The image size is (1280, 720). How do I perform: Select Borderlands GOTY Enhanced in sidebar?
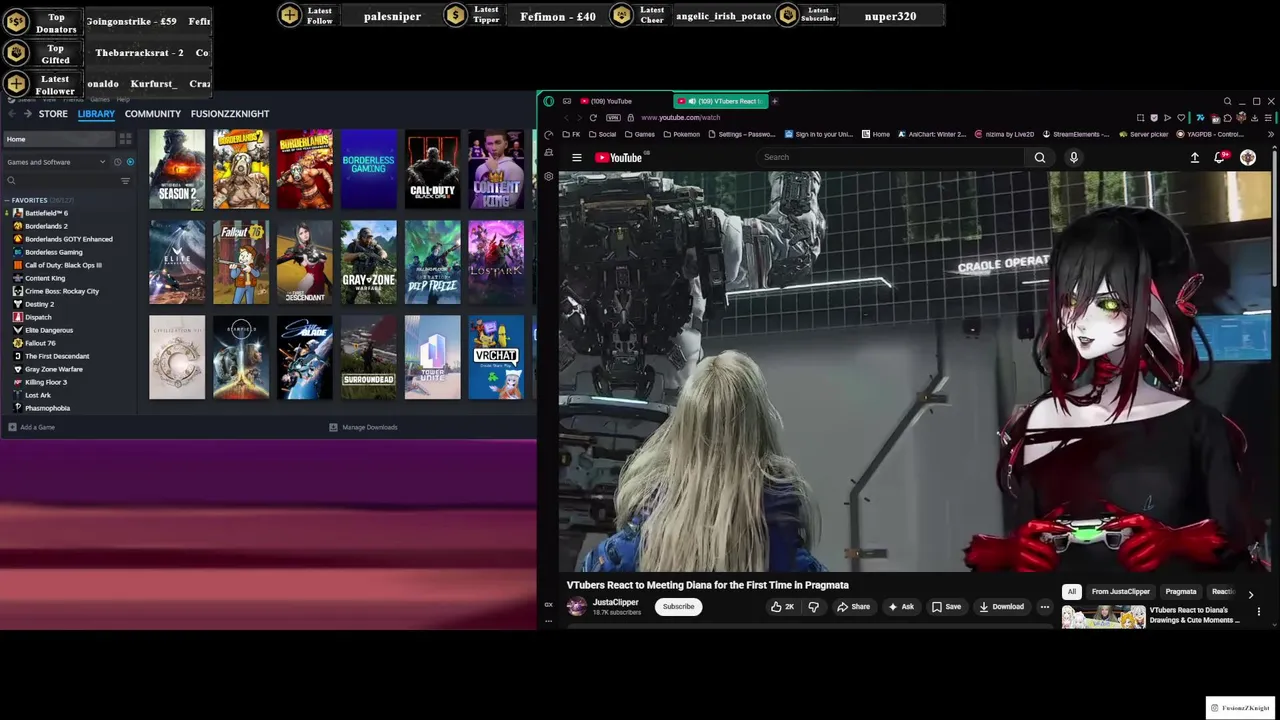click(62, 239)
